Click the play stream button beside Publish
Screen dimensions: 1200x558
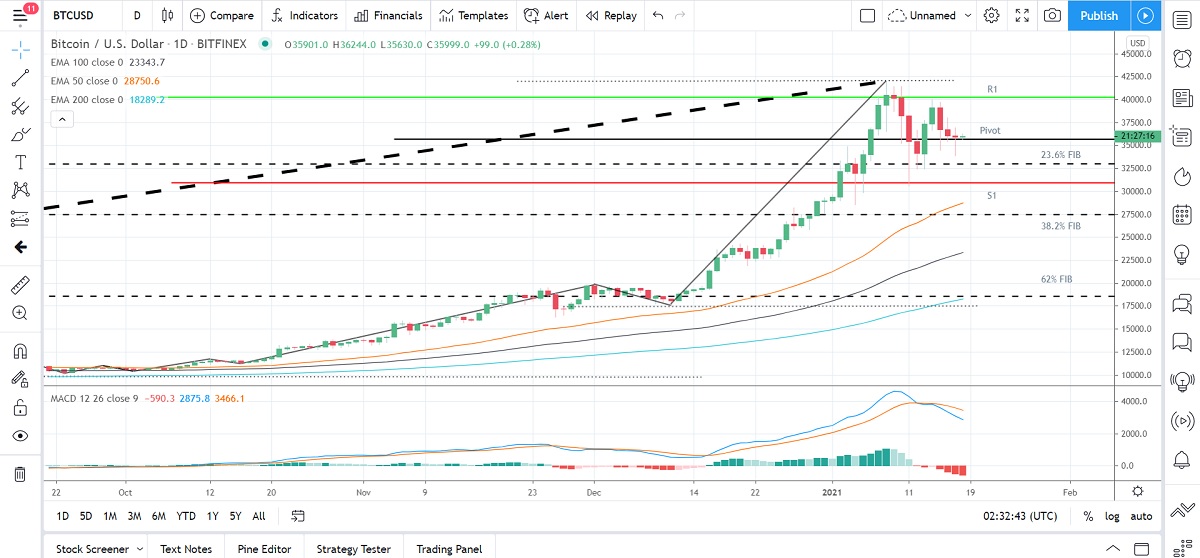click(x=1146, y=16)
